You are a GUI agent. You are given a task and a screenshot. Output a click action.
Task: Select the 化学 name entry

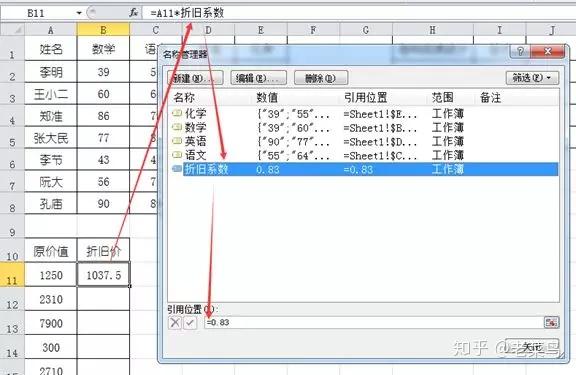364,114
